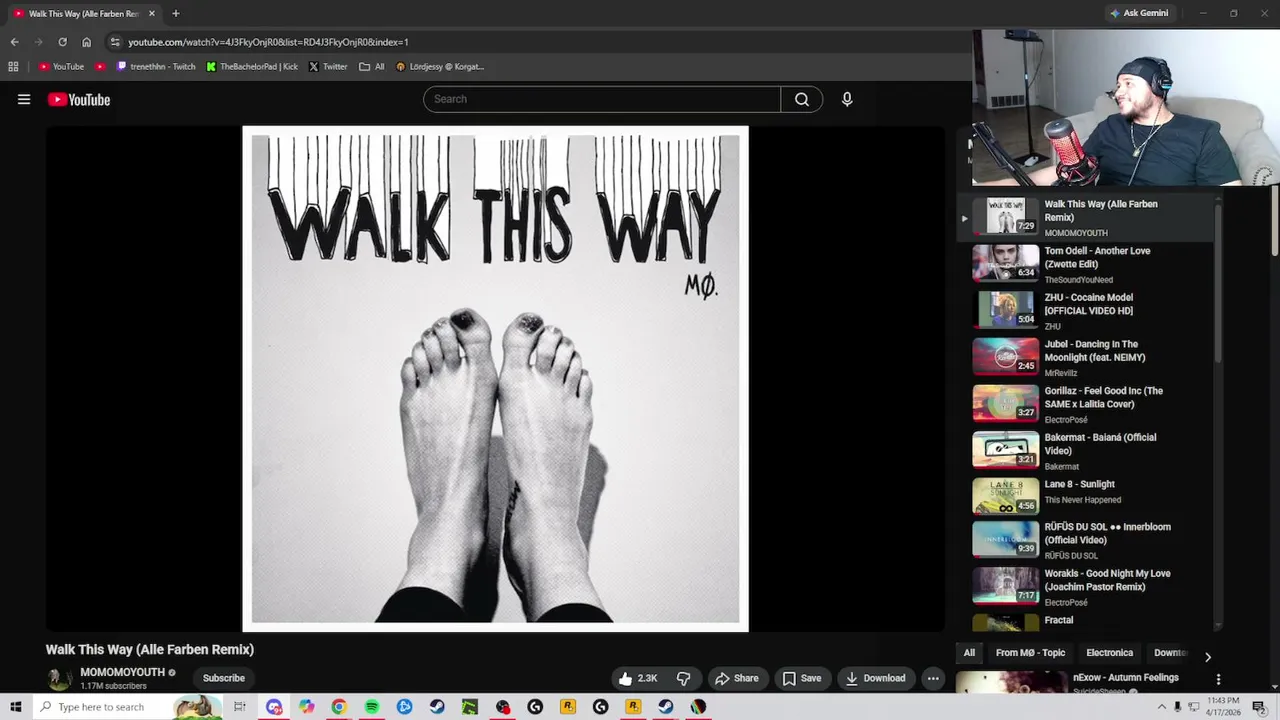
Task: Play ZHU - Cocaine Model playlist item
Action: [1091, 311]
